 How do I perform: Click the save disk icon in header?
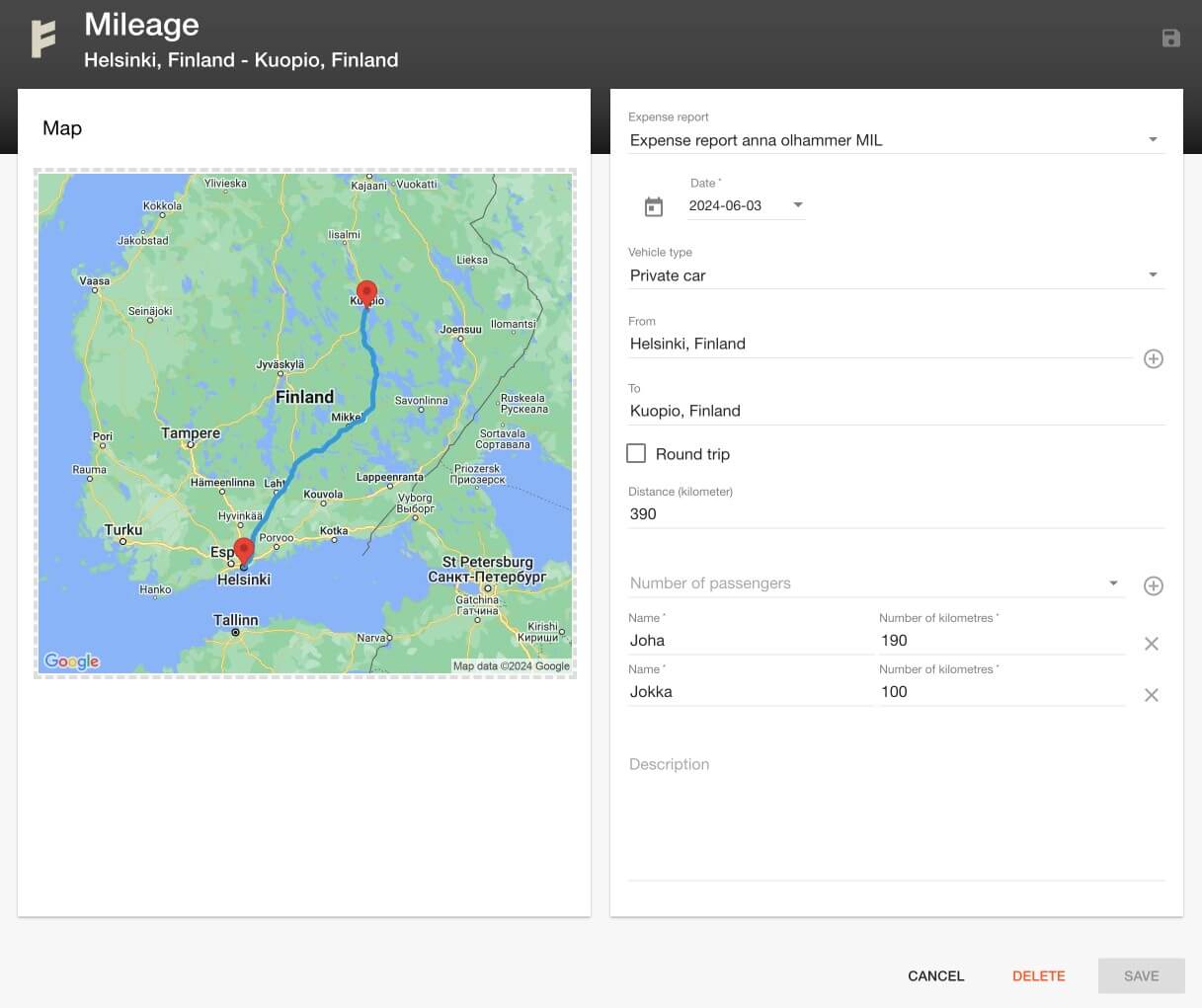1170,39
